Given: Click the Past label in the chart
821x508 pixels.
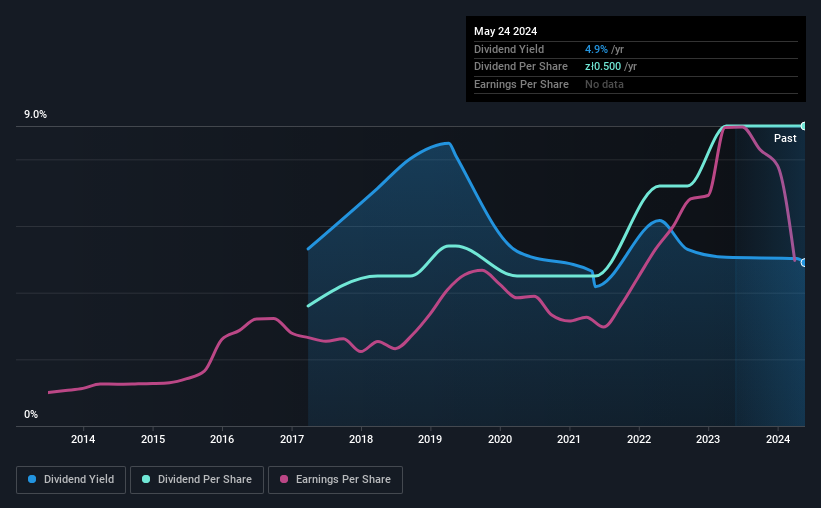Looking at the screenshot, I should (x=785, y=138).
